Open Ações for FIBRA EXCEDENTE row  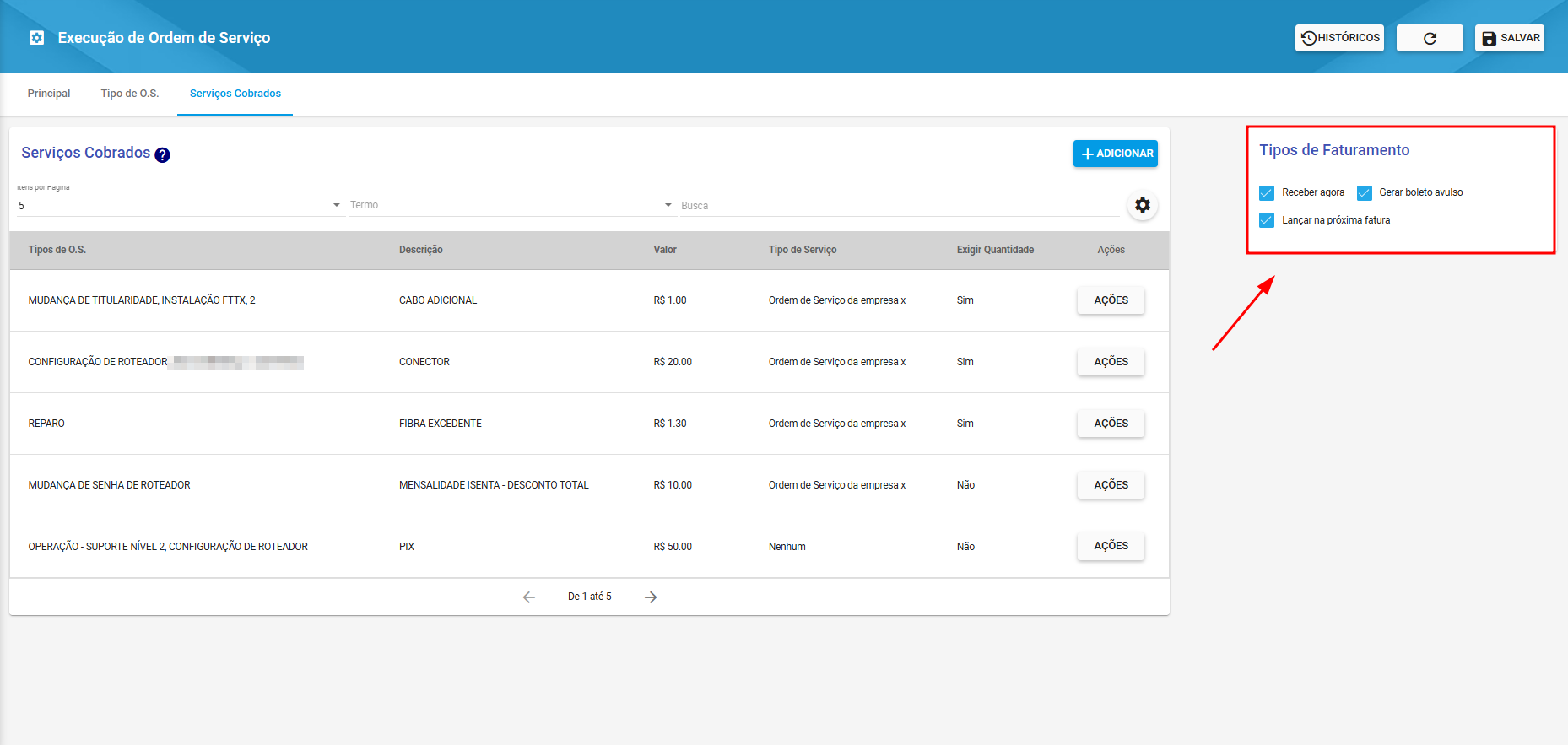coord(1111,424)
